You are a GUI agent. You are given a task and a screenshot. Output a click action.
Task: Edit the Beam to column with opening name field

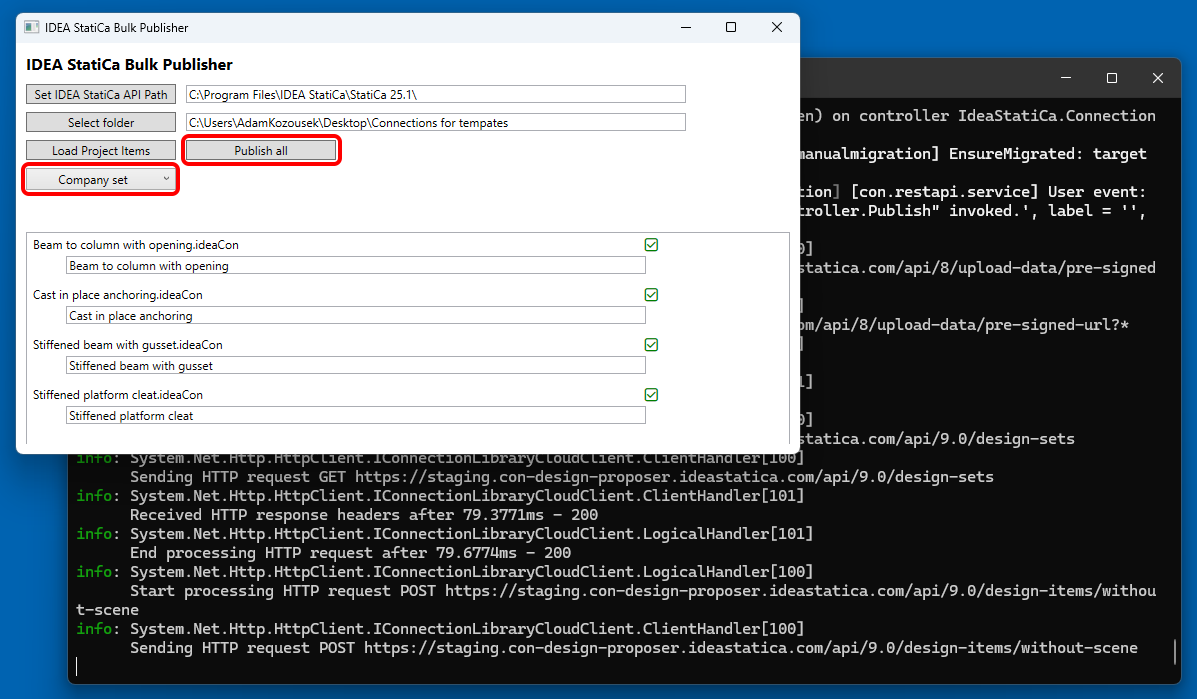tap(355, 266)
